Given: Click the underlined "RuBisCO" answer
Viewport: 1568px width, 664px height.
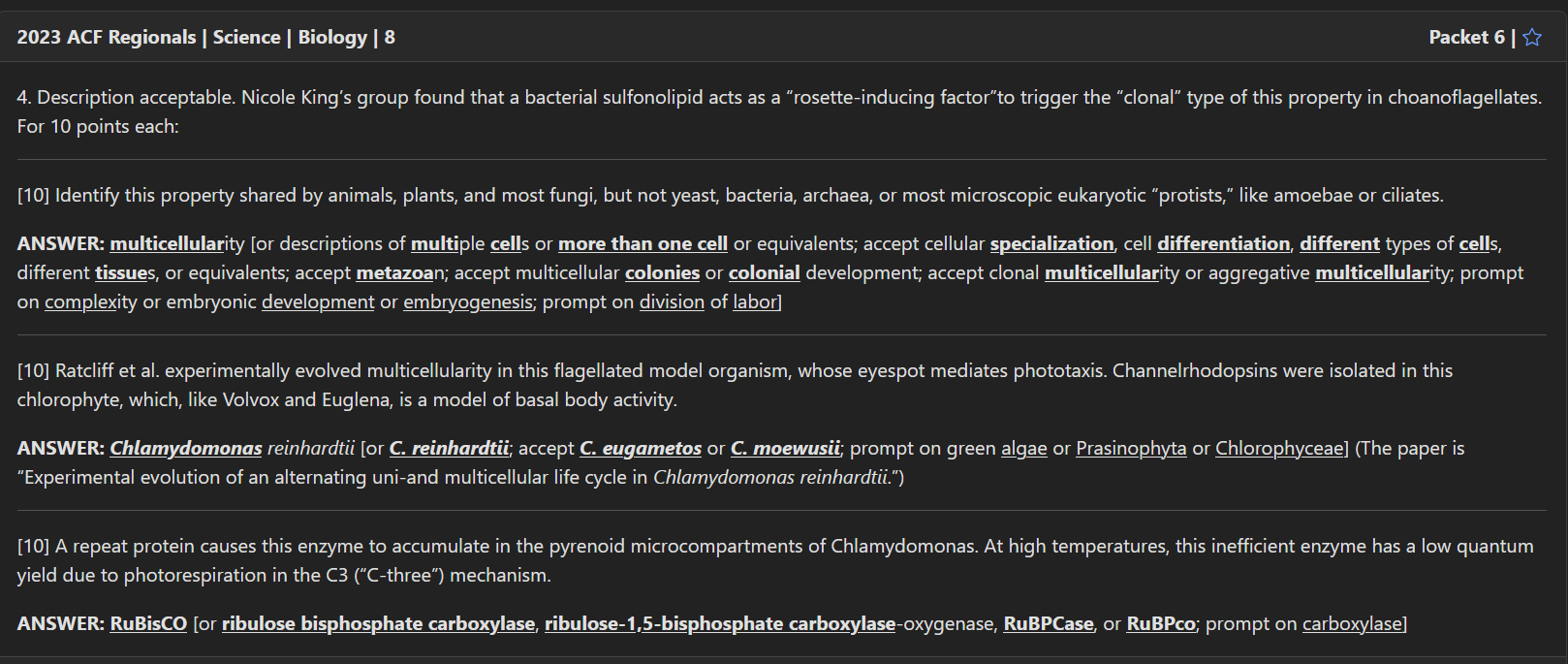Looking at the screenshot, I should coord(148,624).
